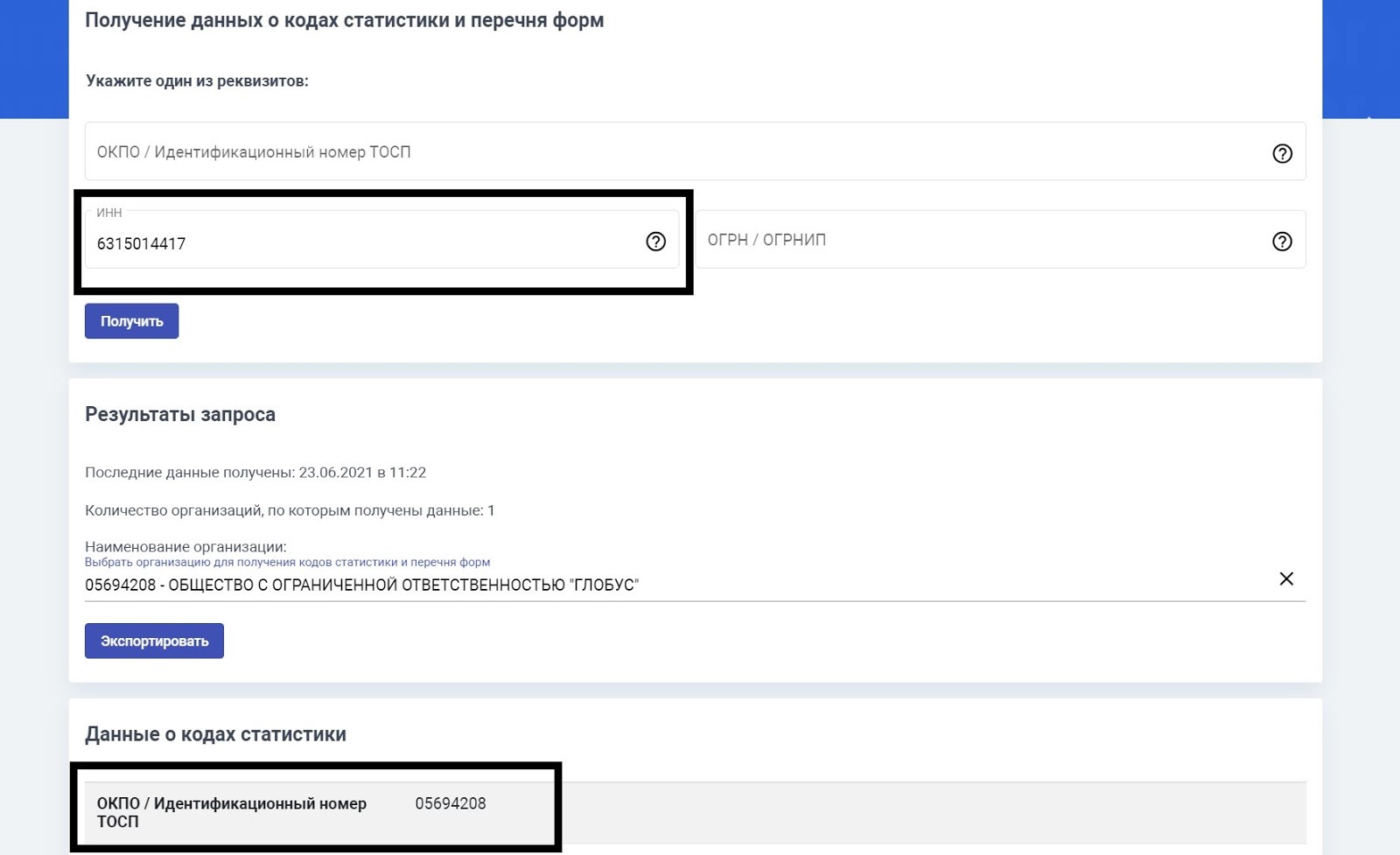Focus the ОКПО / Идентификационный номер ТОСП input

pos(665,152)
